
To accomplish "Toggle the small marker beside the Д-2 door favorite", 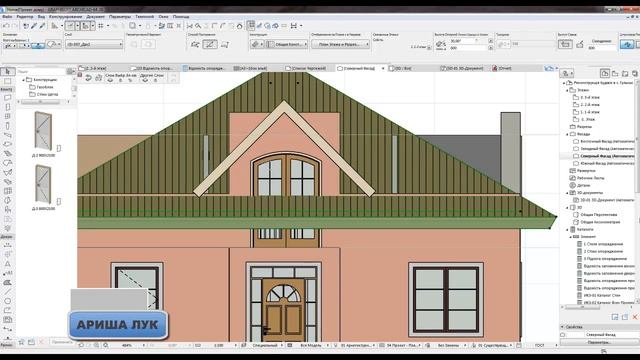I will point(59,148).
